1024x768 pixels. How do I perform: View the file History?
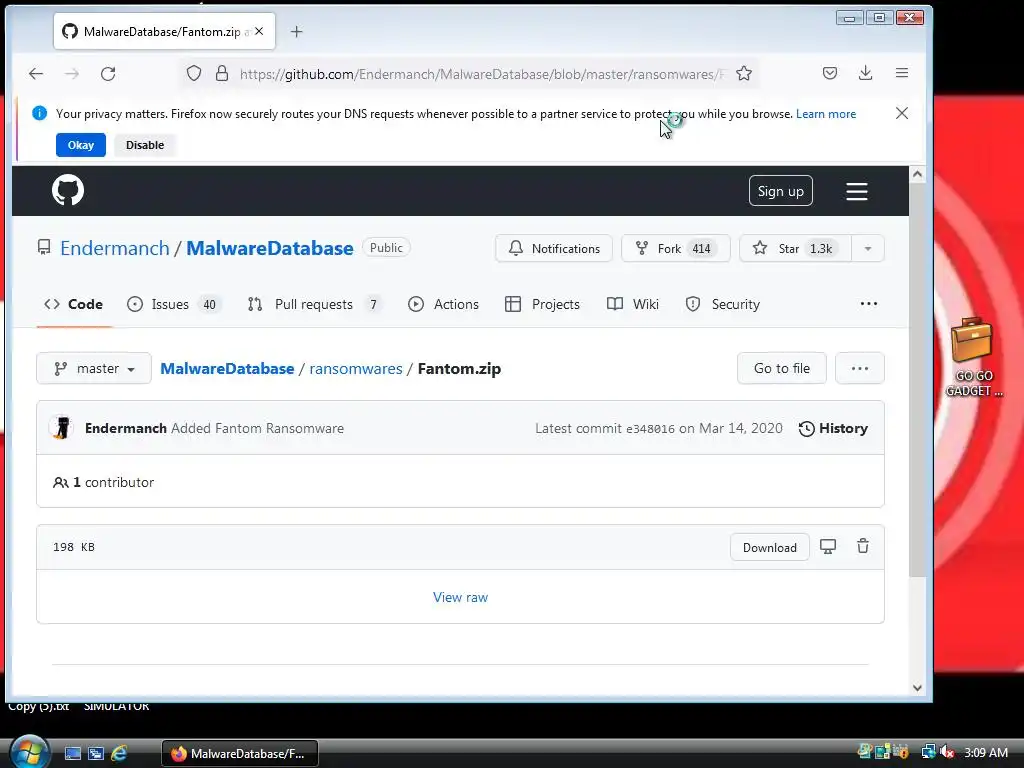[x=833, y=428]
